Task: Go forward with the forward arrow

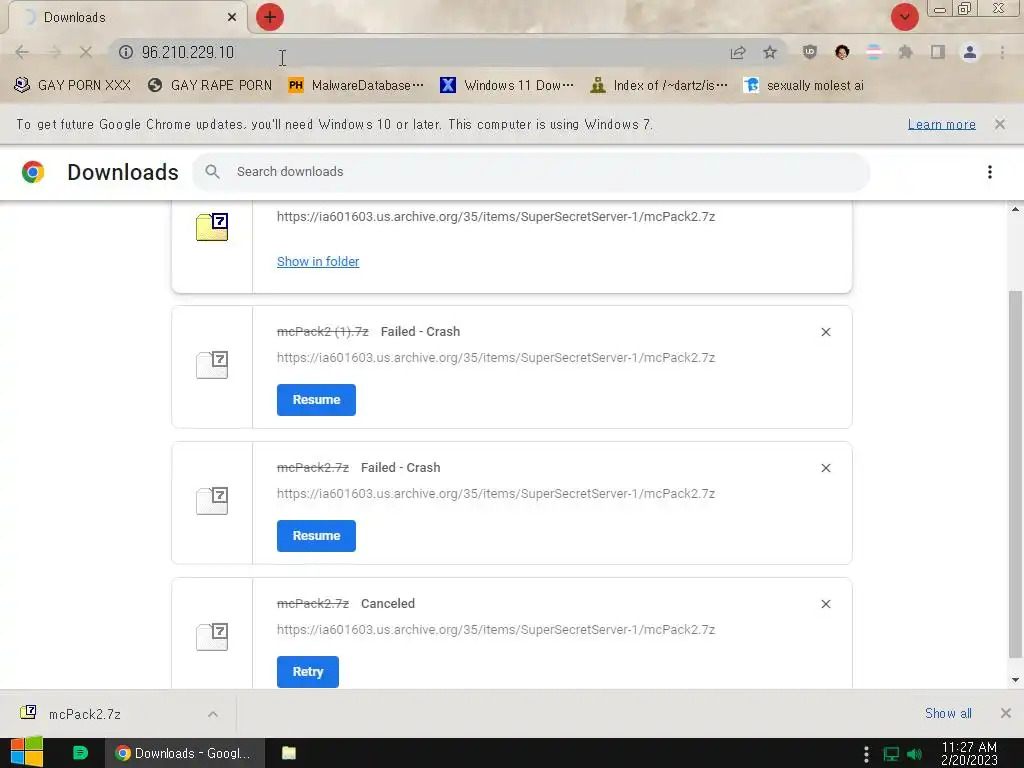Action: click(54, 52)
